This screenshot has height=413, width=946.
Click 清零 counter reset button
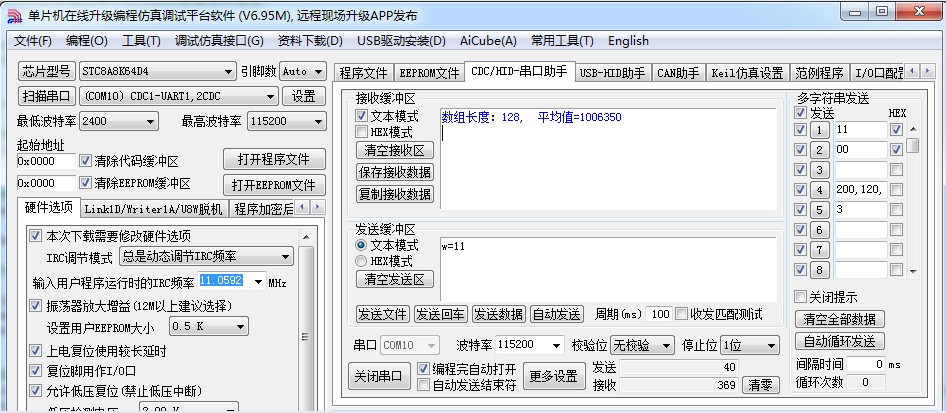tap(760, 385)
